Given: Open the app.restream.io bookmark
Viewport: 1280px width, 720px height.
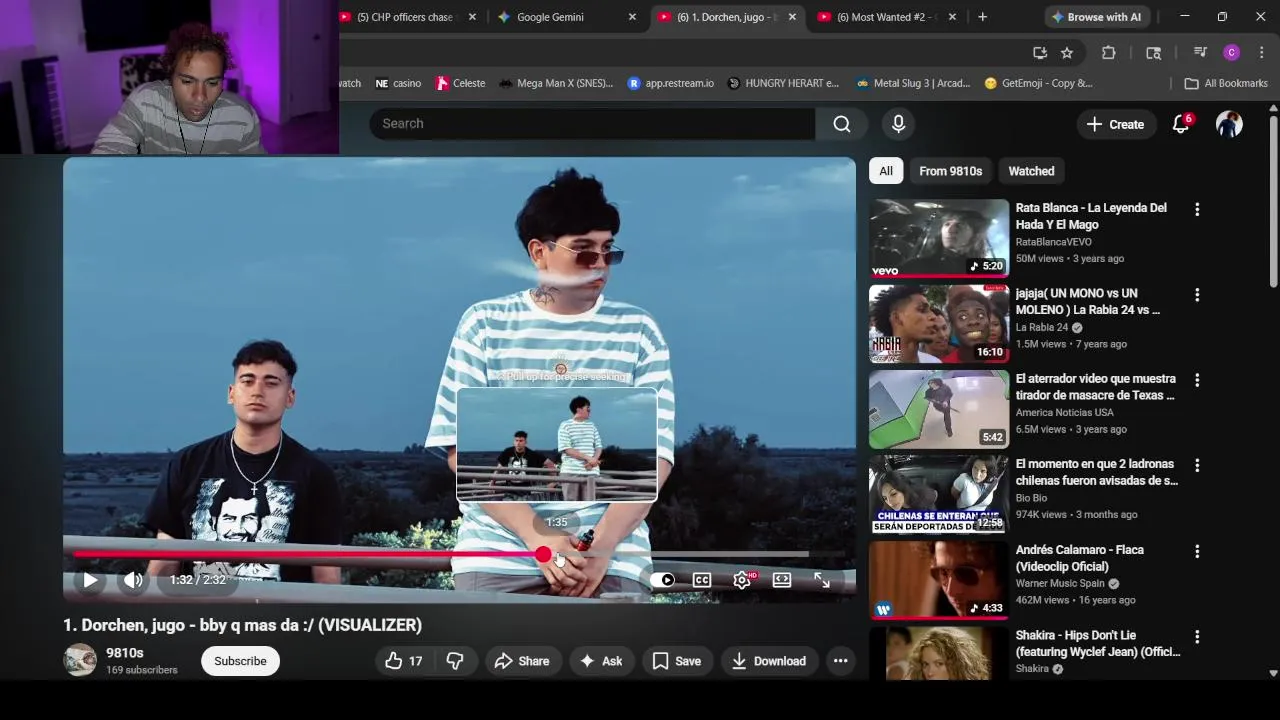Looking at the screenshot, I should (670, 83).
